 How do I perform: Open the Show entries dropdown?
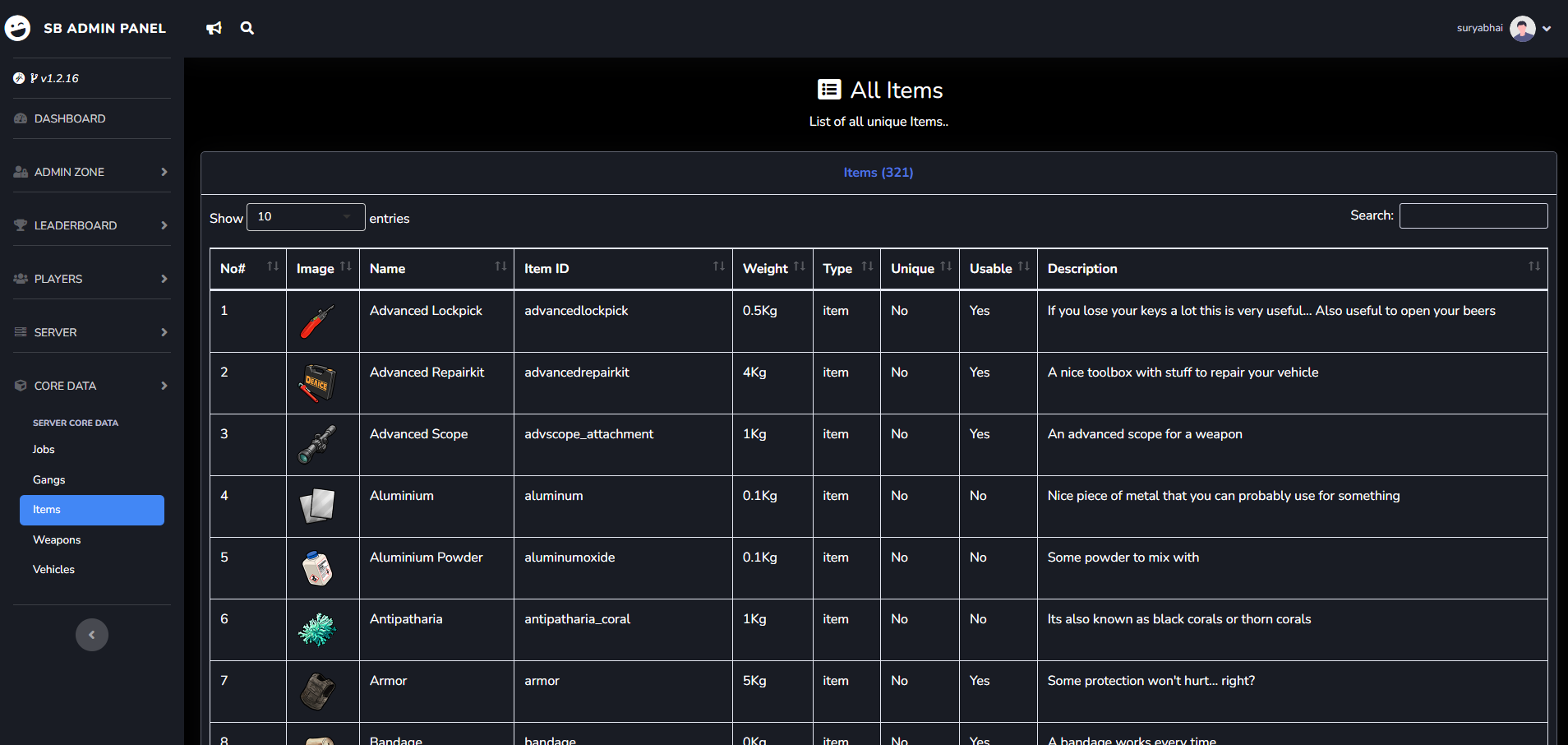[x=306, y=217]
